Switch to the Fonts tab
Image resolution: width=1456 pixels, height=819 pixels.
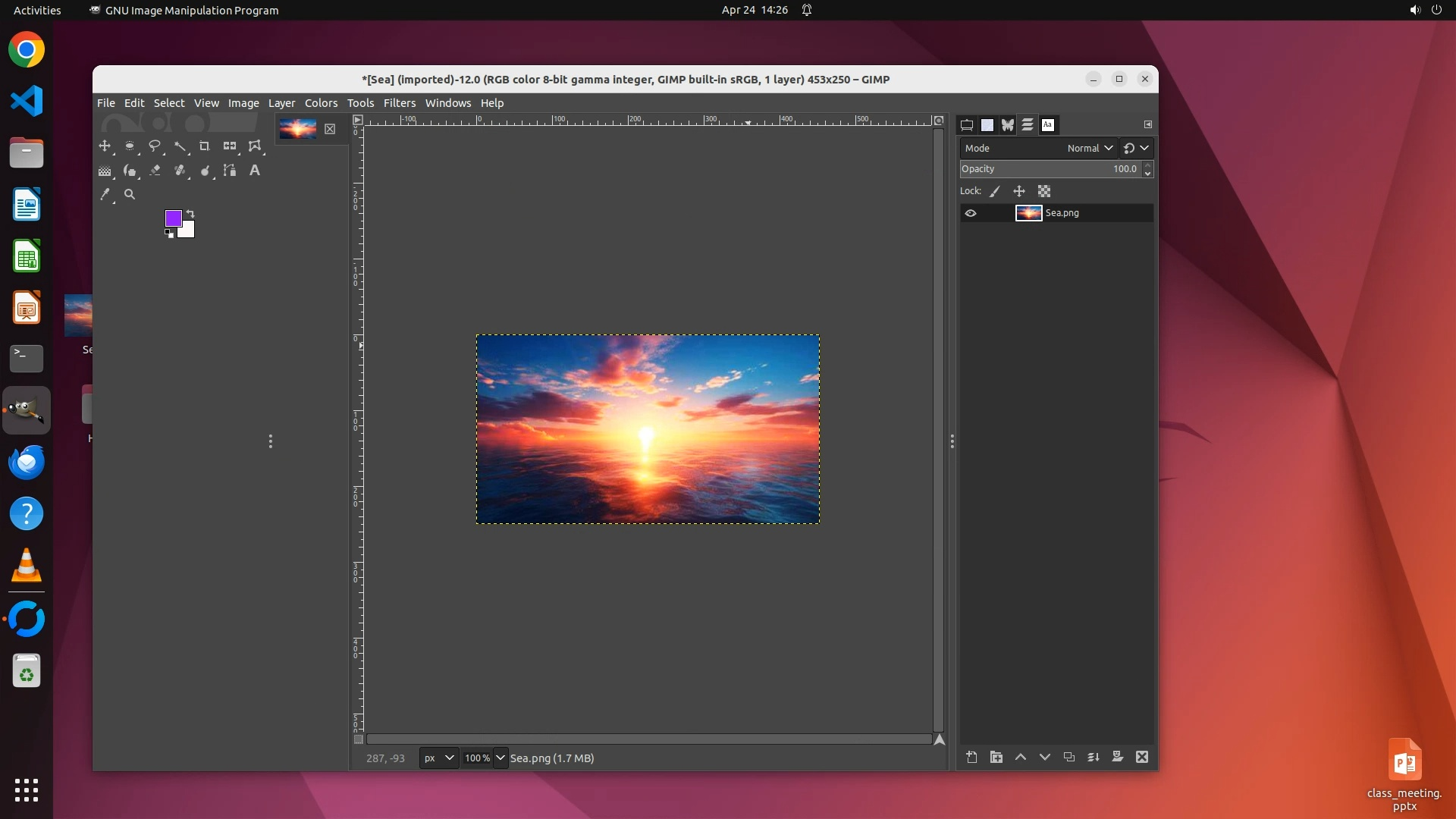(x=1048, y=125)
